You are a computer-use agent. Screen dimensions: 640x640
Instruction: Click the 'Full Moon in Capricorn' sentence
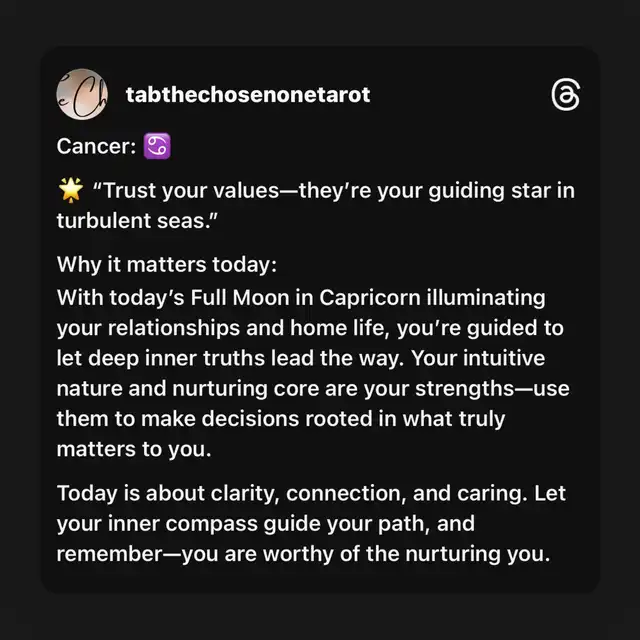tap(301, 298)
